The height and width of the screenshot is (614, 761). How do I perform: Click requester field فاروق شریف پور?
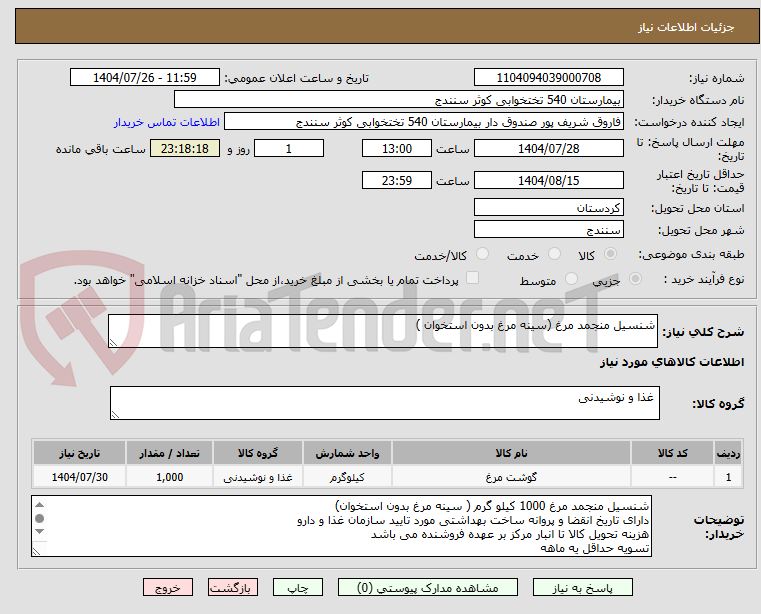[424, 121]
